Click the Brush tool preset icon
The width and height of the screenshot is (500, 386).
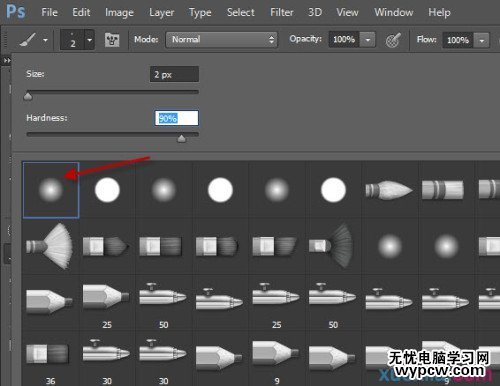tap(28, 40)
